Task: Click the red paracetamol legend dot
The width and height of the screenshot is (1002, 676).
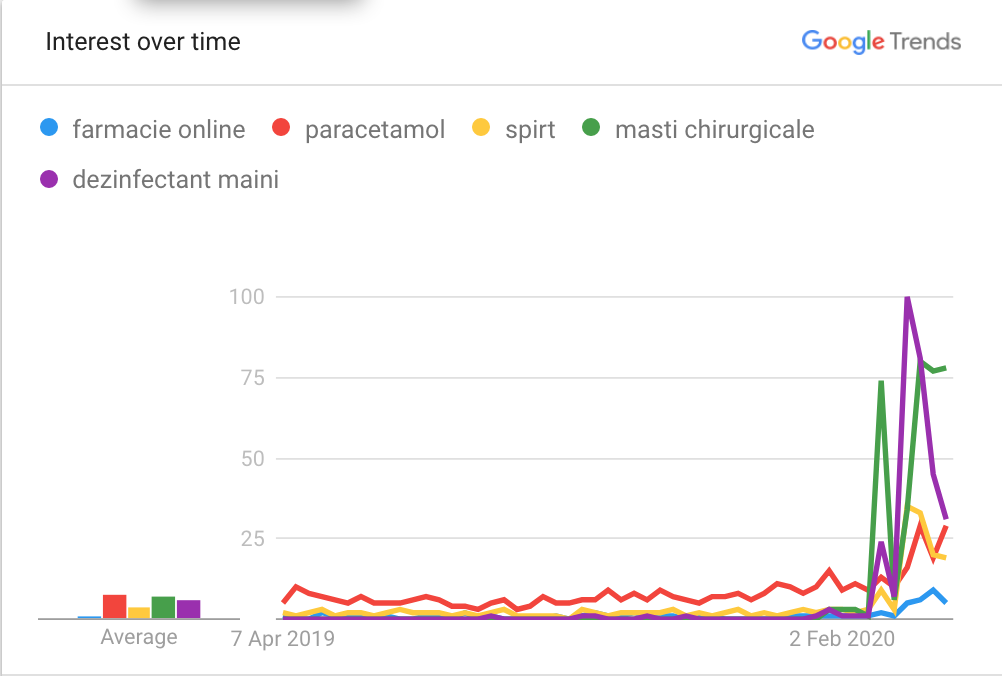Action: click(x=281, y=128)
